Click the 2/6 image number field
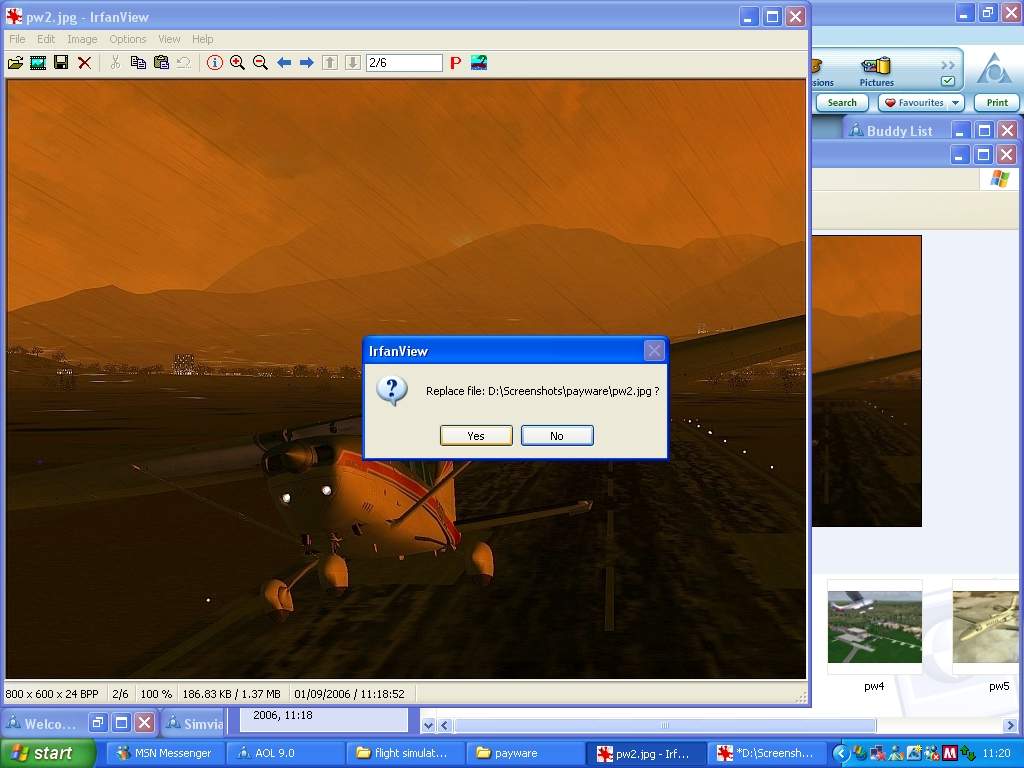This screenshot has width=1024, height=768. point(404,63)
